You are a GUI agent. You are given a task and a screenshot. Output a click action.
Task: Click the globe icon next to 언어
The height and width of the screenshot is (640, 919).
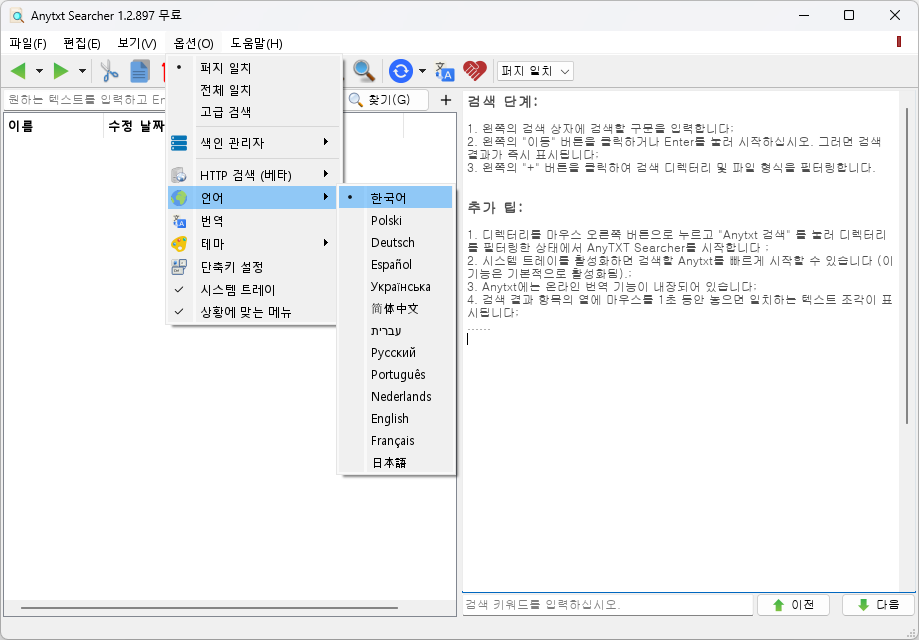[179, 198]
